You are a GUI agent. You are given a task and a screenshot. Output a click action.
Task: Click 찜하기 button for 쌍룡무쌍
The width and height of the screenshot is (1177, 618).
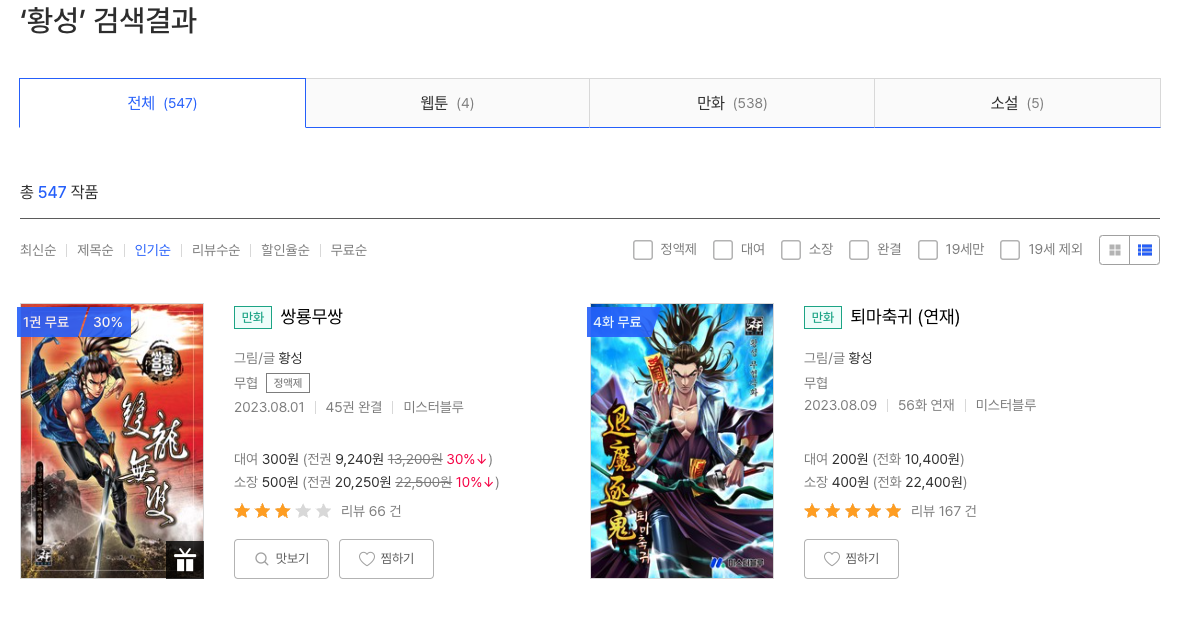tap(386, 559)
